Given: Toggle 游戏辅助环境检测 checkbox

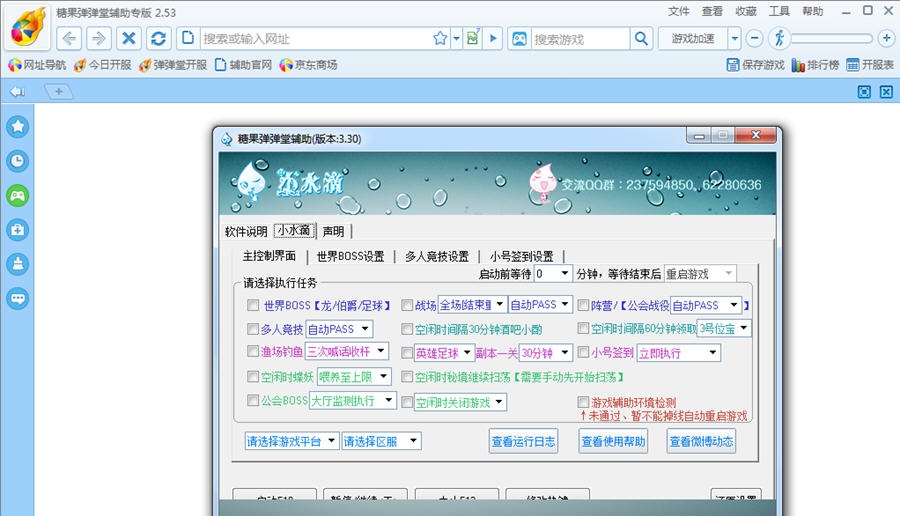Looking at the screenshot, I should pyautogui.click(x=583, y=402).
